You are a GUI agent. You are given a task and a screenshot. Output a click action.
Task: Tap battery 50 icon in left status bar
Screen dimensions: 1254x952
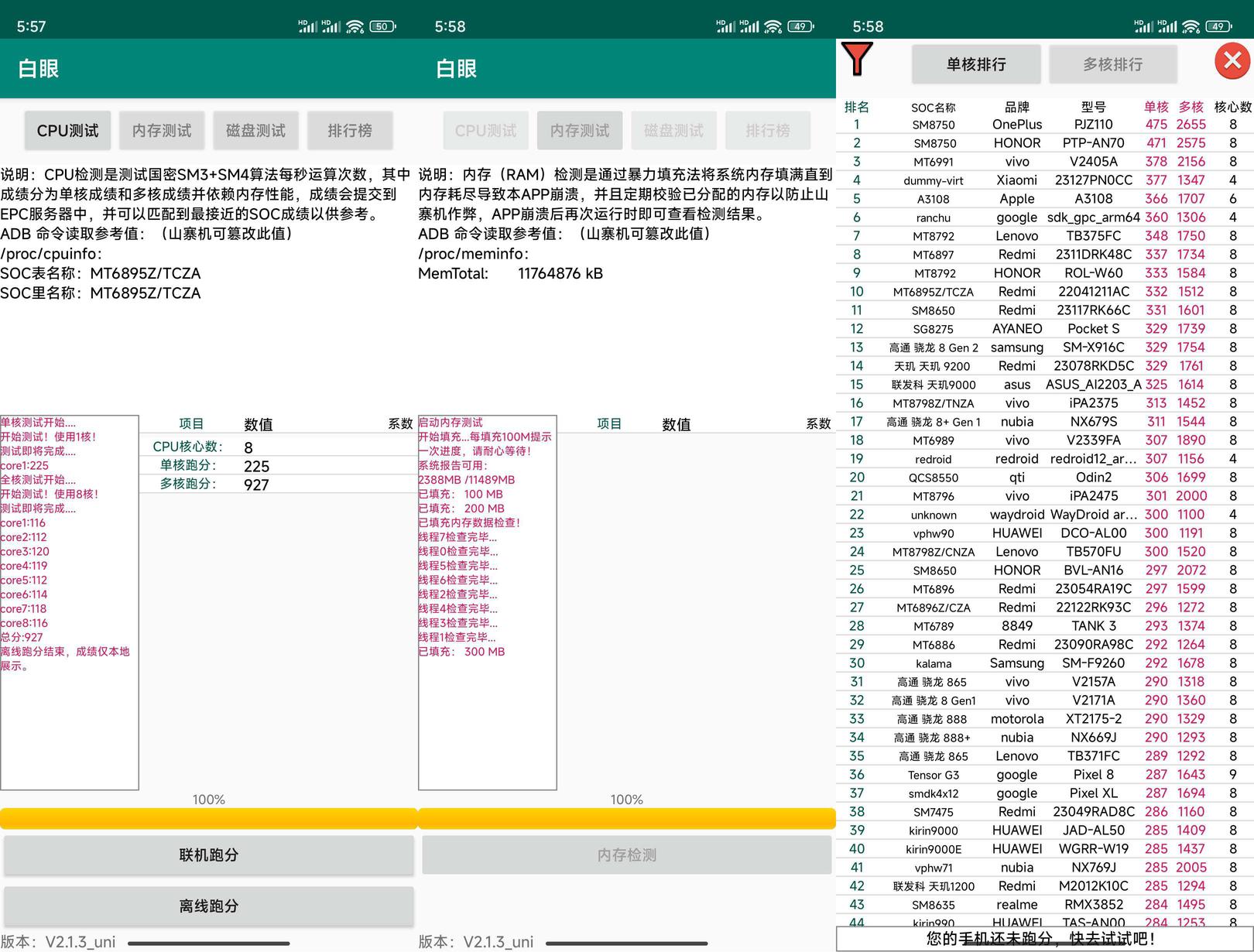pos(383,26)
